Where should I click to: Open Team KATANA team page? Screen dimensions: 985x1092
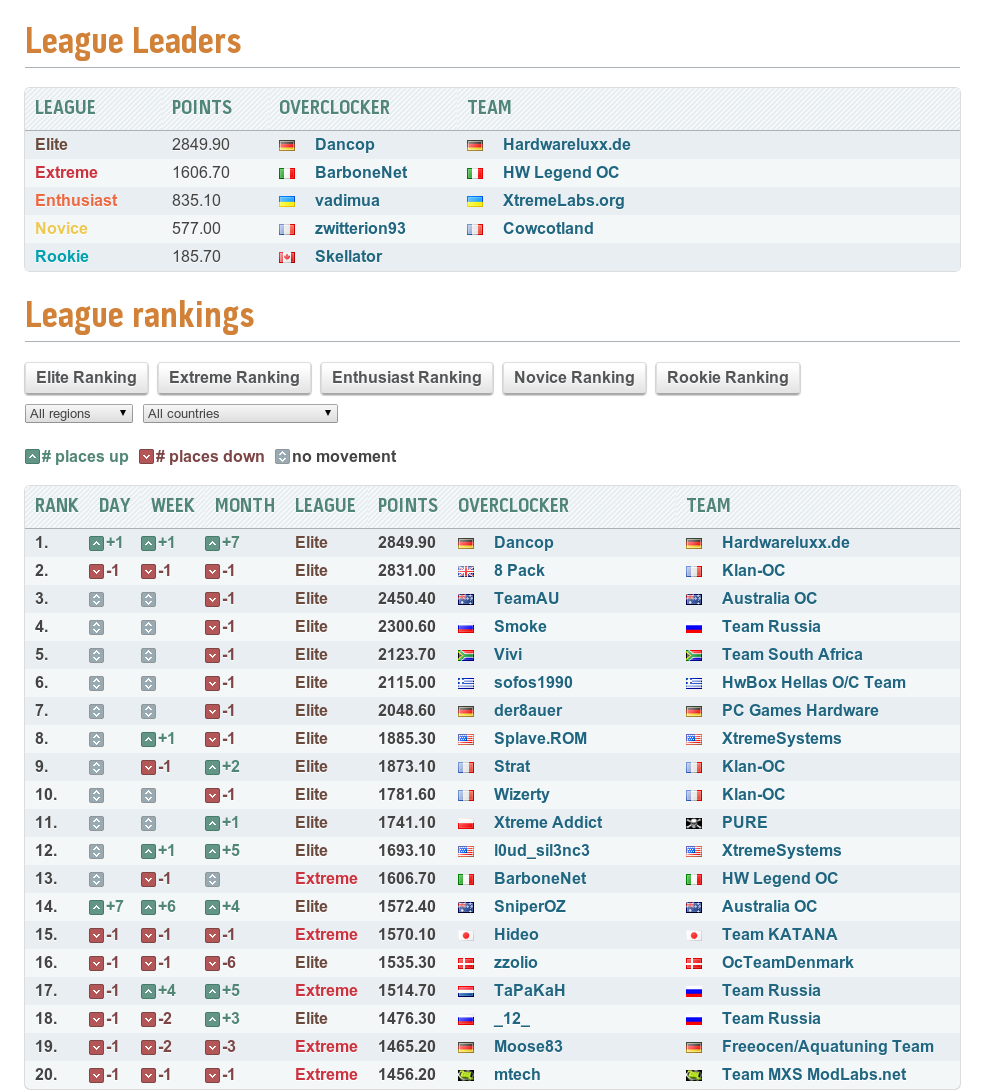(x=780, y=935)
